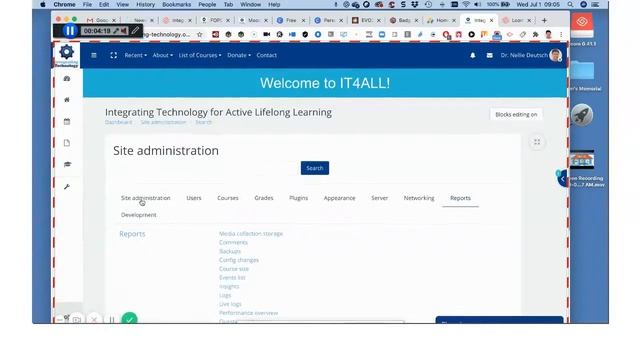The image size is (640, 360).
Task: Open the notifications bell
Action: (x=473, y=55)
